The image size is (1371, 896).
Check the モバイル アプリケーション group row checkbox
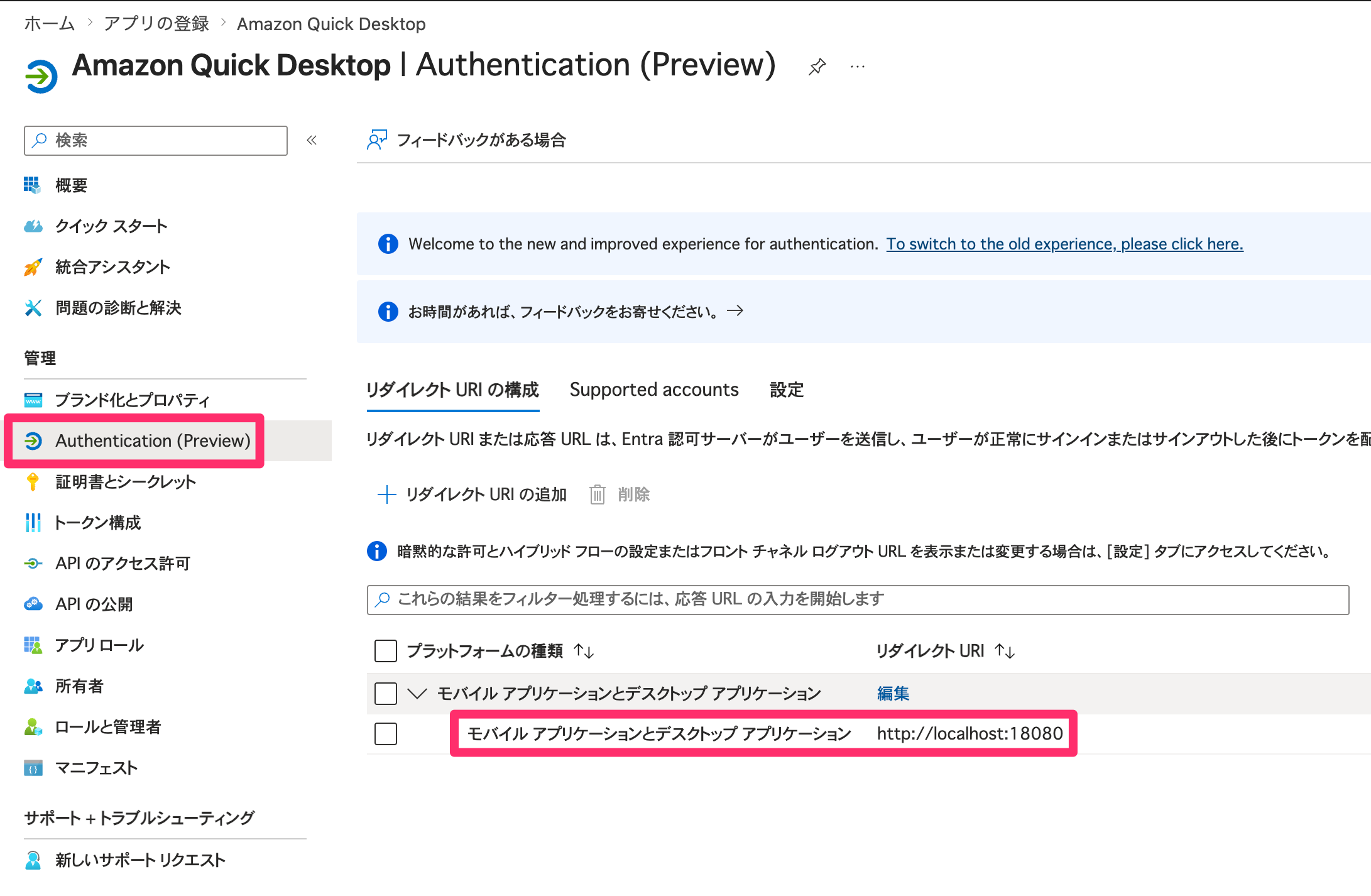pyautogui.click(x=385, y=694)
